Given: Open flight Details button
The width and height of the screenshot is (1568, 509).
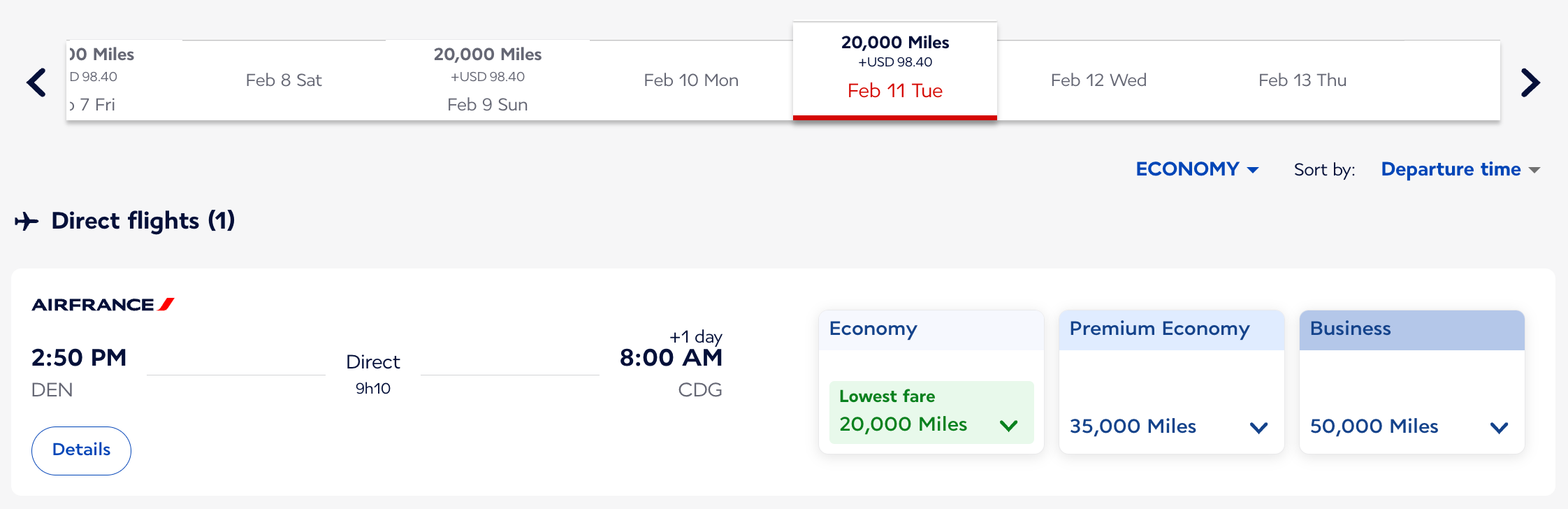Looking at the screenshot, I should [x=81, y=450].
